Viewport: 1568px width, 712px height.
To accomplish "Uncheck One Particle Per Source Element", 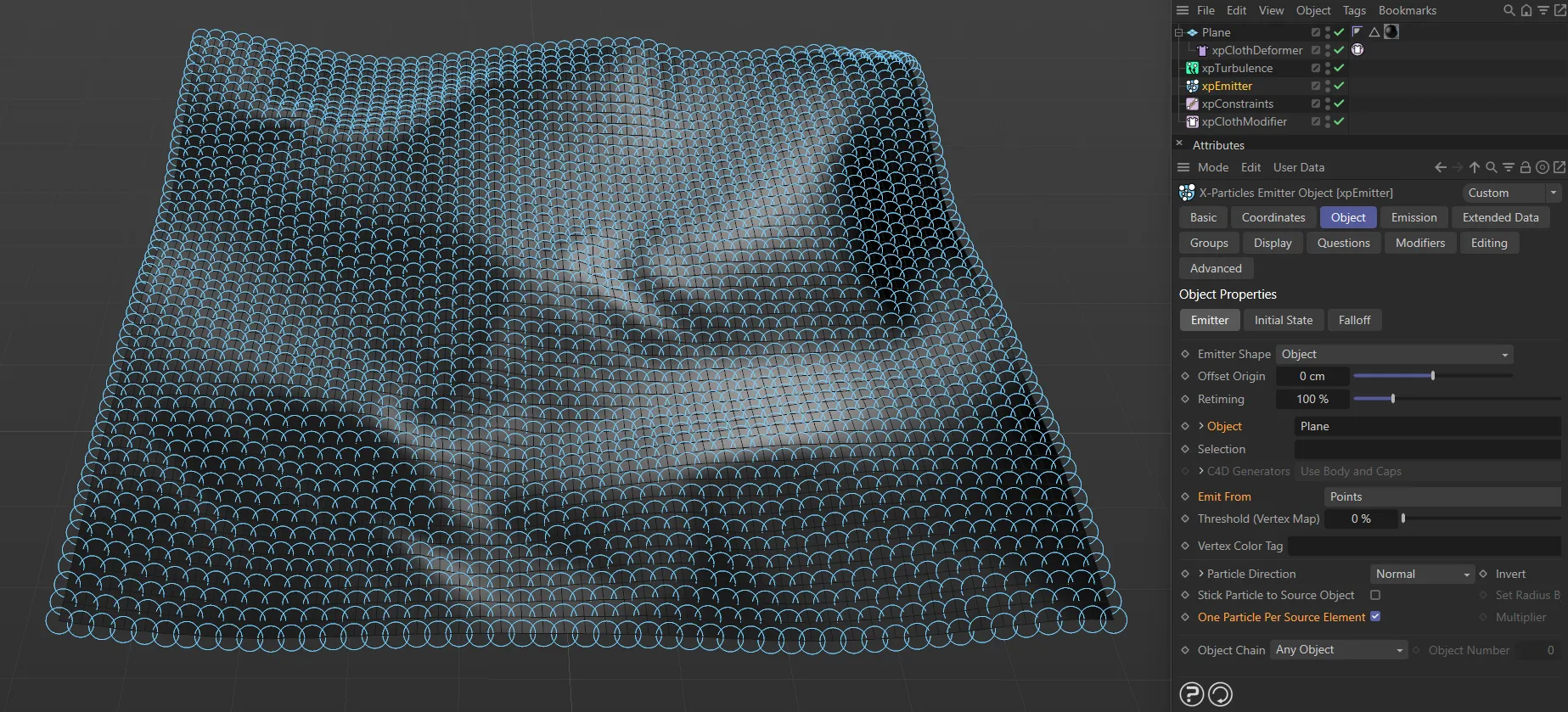I will (1375, 616).
